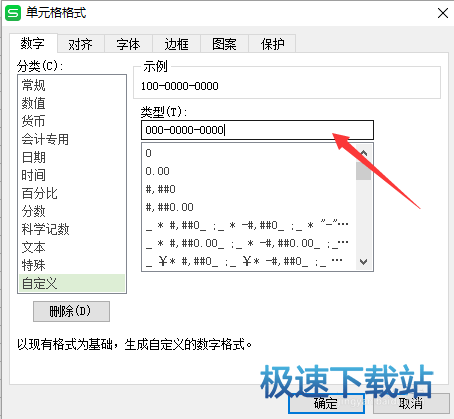
Task: Confirm with the 确定 button
Action: coord(326,403)
